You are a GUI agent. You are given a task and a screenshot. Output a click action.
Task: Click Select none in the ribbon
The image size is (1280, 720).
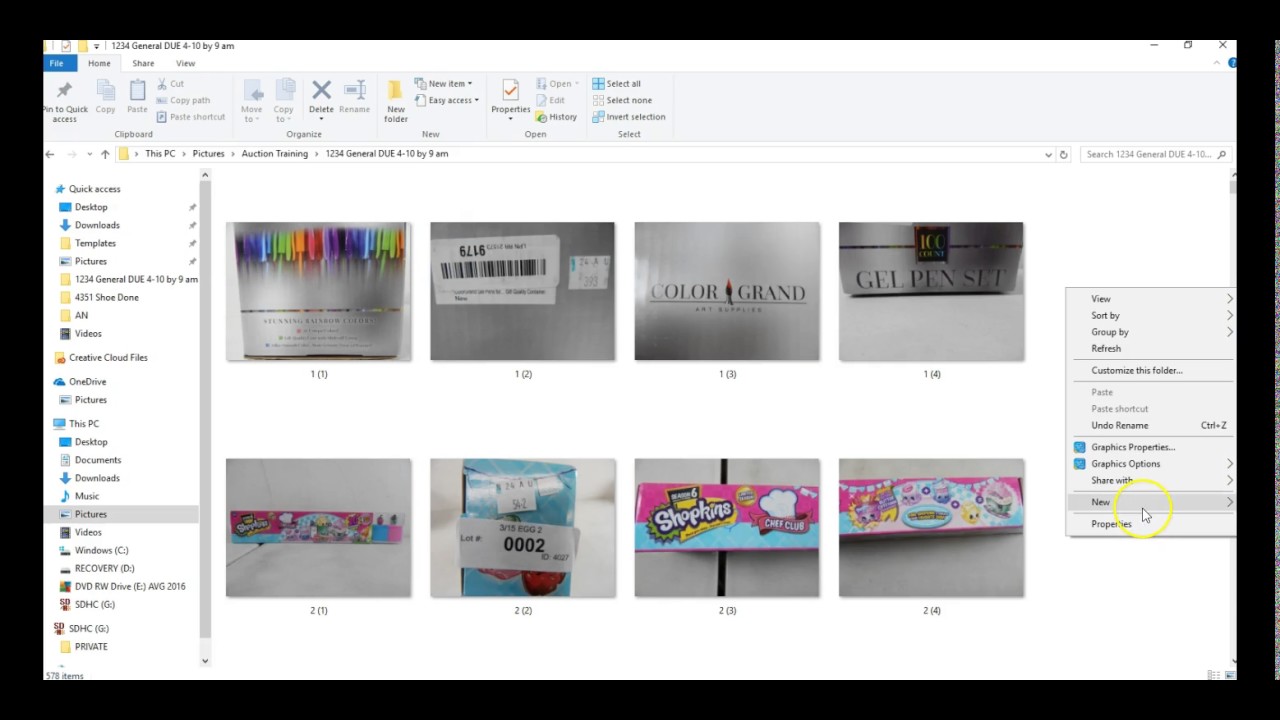621,100
